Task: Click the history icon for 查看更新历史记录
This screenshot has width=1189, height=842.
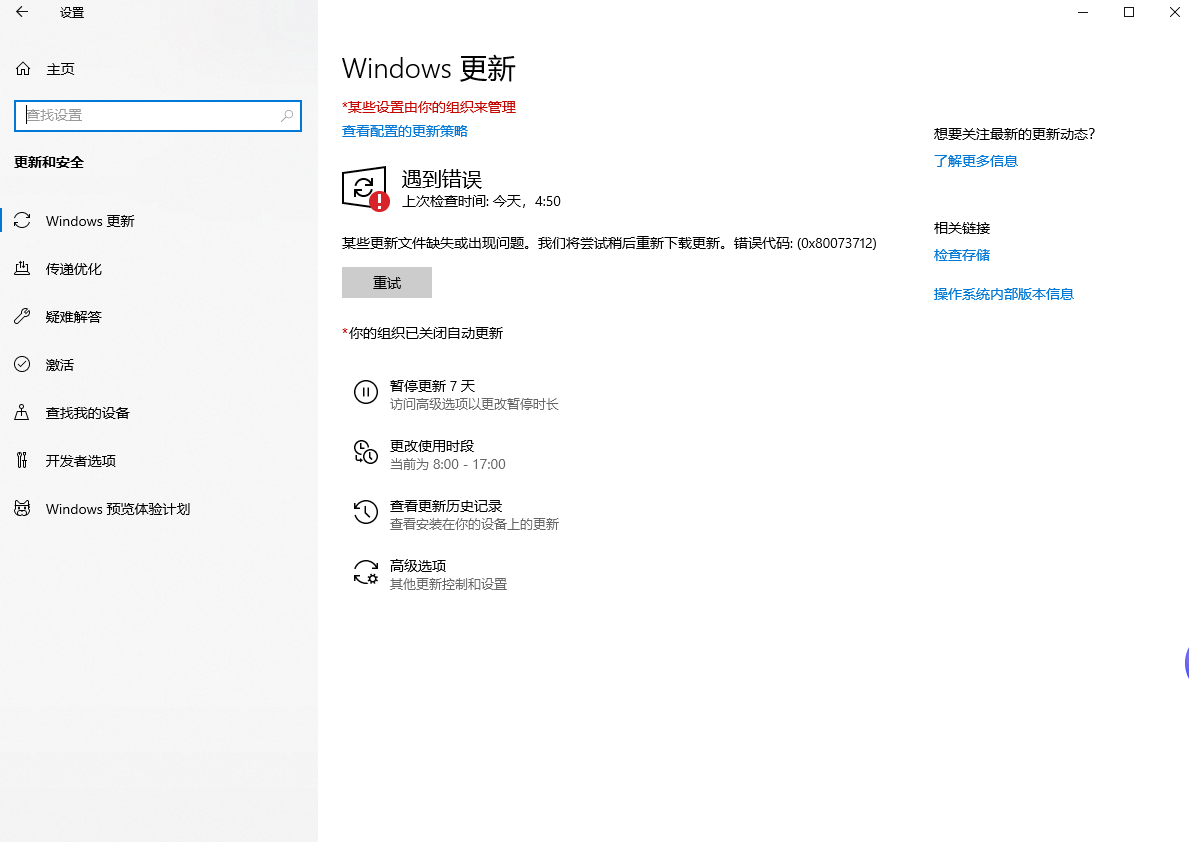Action: [365, 512]
